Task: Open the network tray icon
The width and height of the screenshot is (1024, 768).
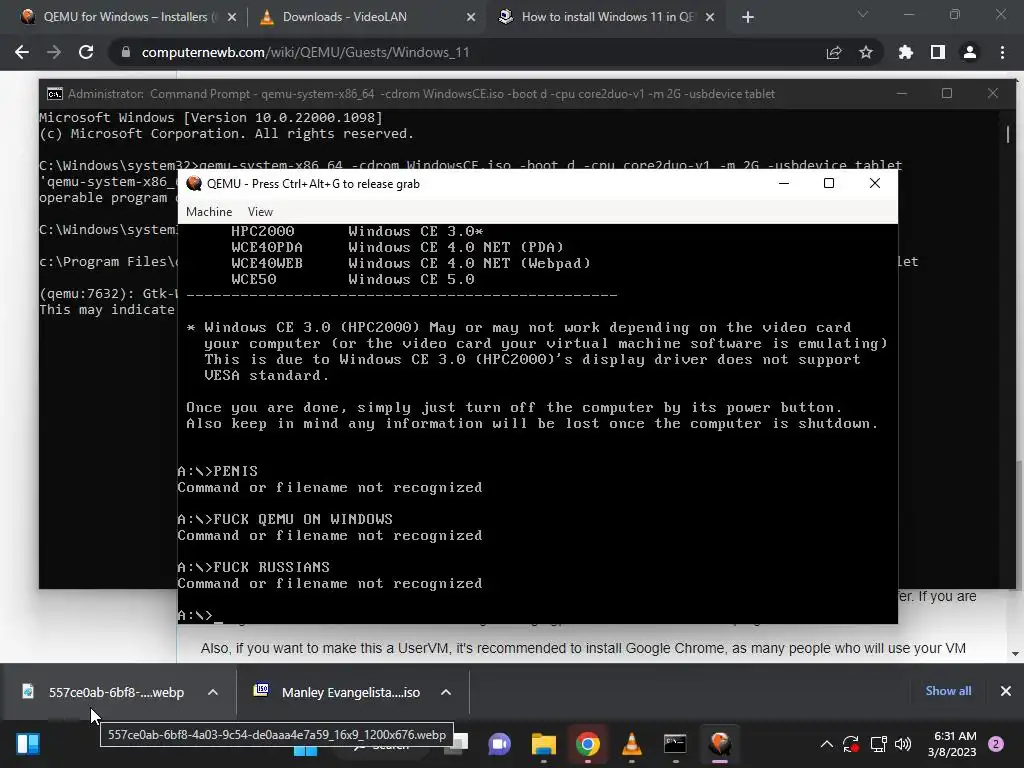Action: [x=878, y=744]
